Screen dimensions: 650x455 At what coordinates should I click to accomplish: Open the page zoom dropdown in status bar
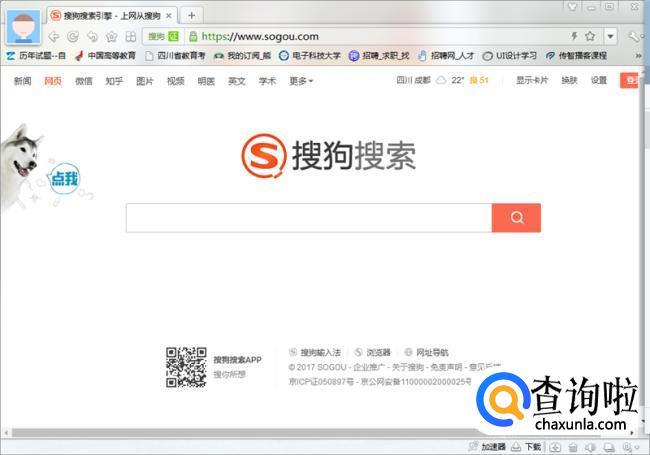click(x=631, y=447)
